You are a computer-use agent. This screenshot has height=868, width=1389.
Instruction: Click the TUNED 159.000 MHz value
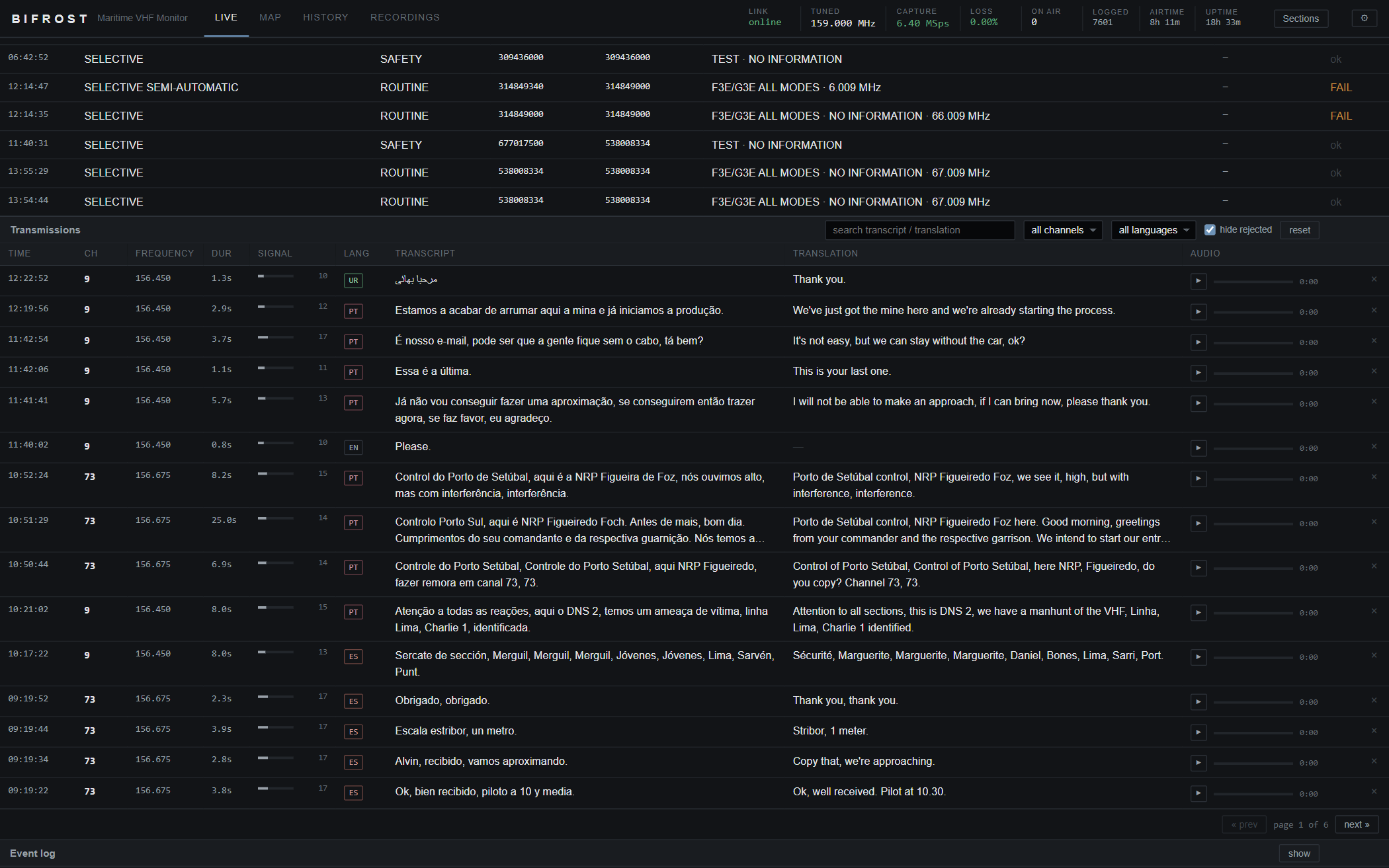point(843,23)
